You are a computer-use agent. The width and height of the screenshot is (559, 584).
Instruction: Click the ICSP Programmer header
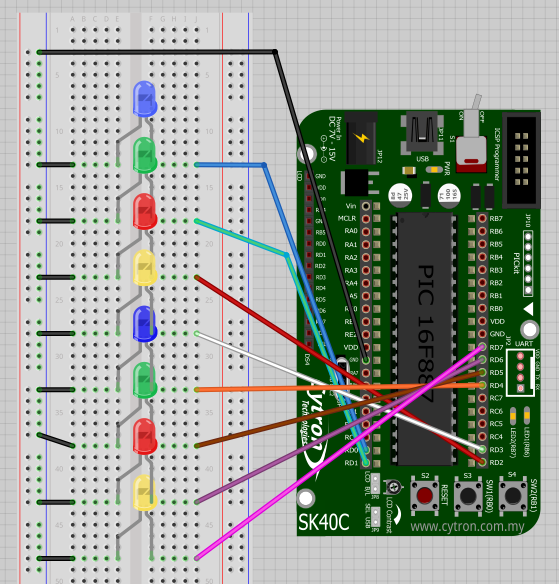click(521, 160)
